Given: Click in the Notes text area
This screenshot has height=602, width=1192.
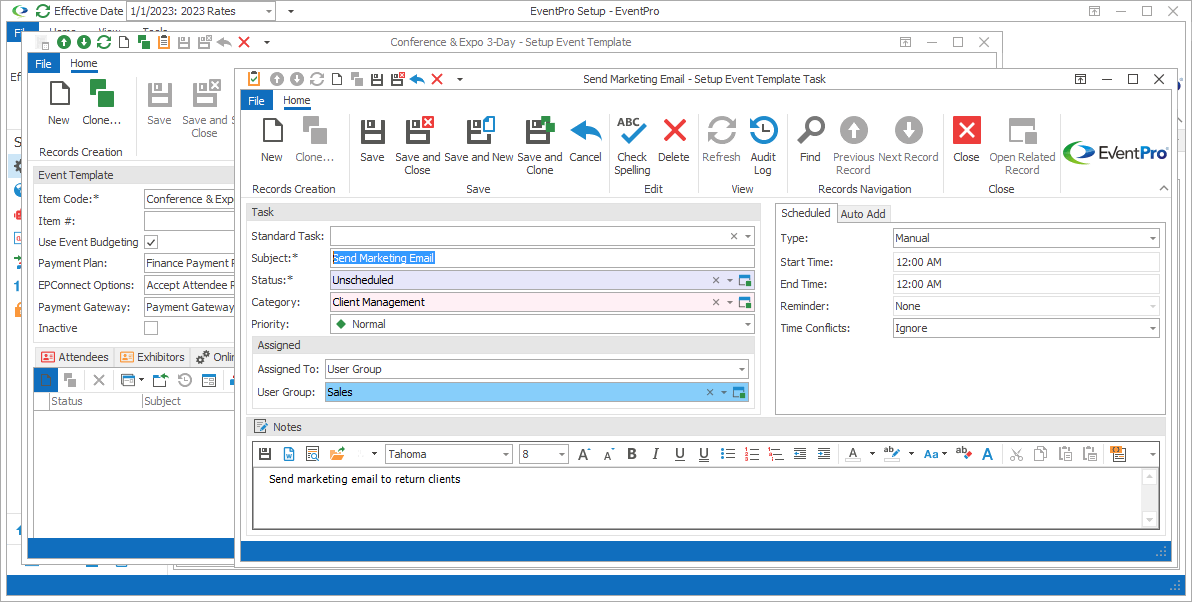Looking at the screenshot, I should (698, 498).
